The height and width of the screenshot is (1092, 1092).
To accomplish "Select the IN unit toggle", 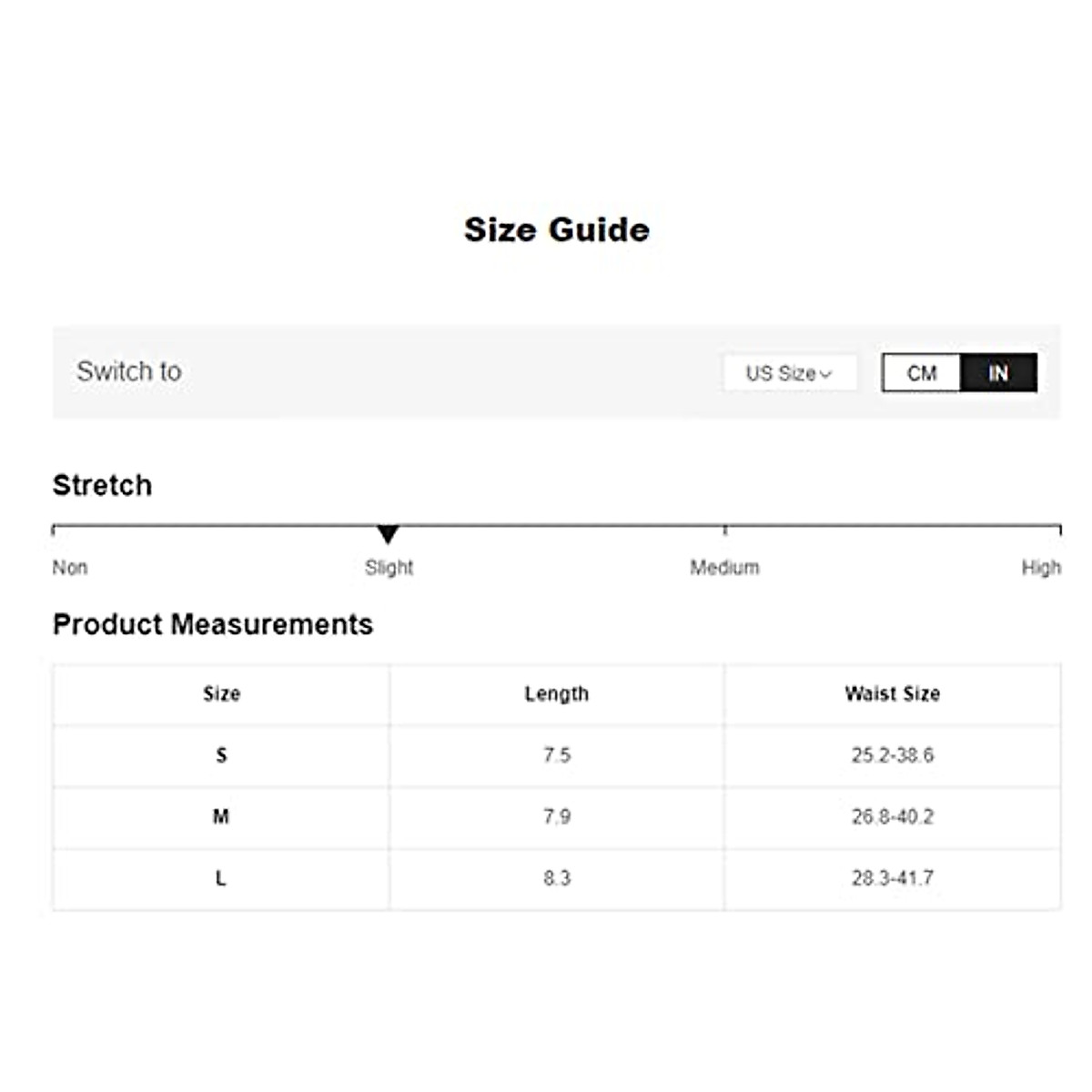I will [x=998, y=373].
